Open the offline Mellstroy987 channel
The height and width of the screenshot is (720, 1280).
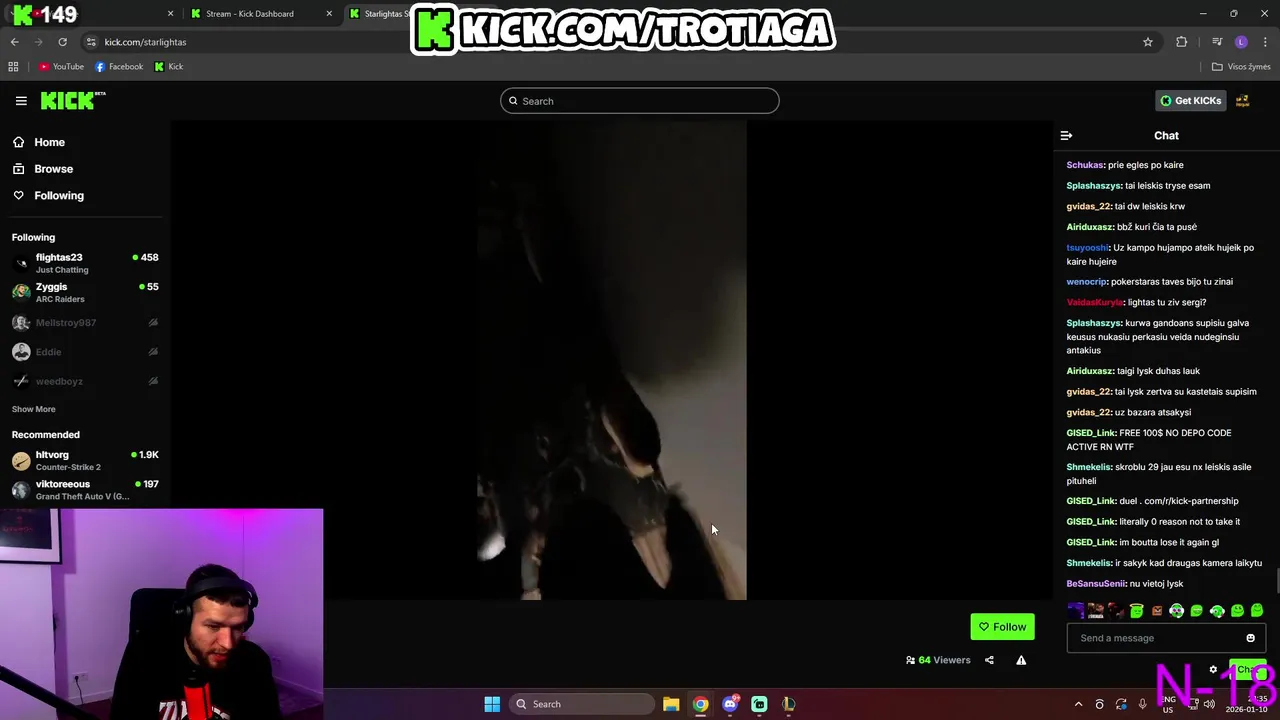(x=85, y=323)
